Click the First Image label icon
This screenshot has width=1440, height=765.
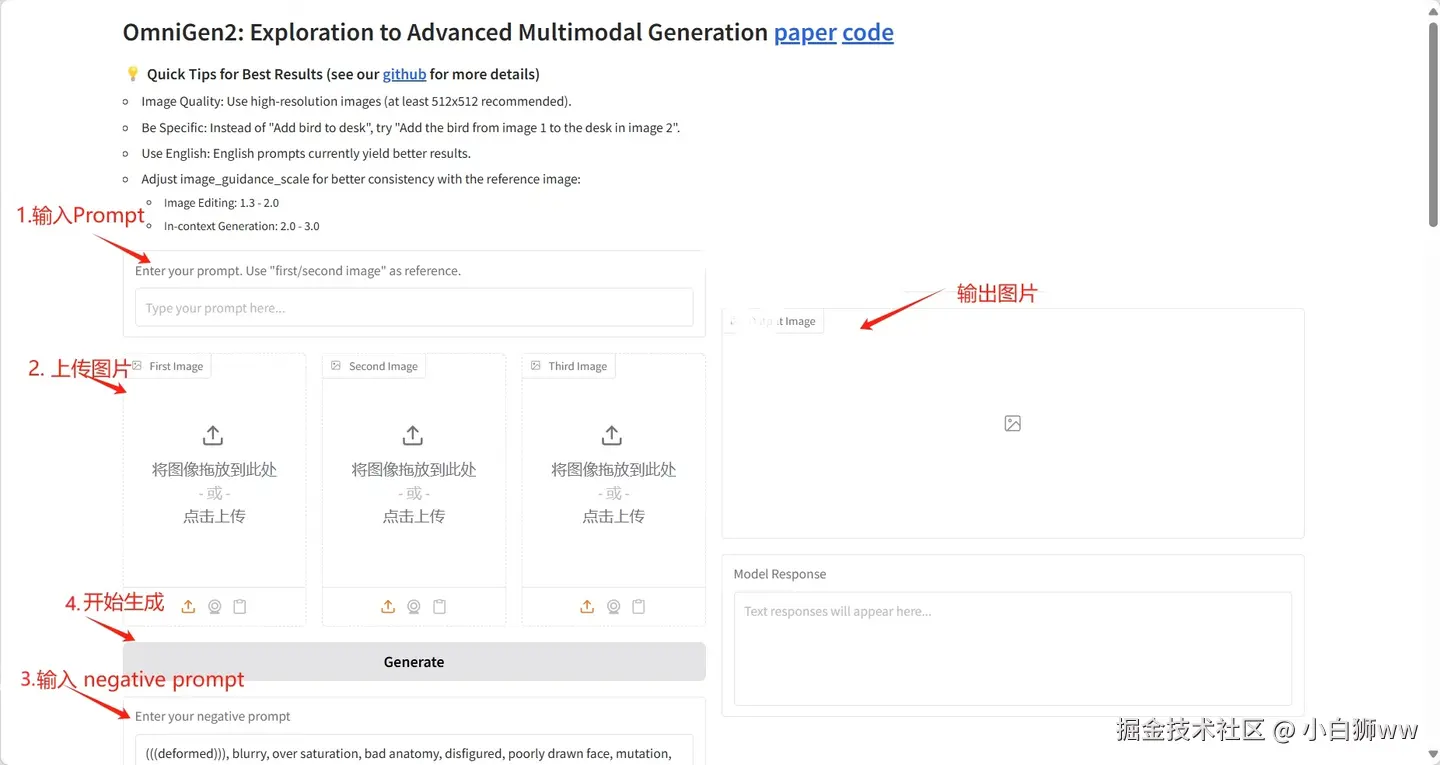[137, 366]
